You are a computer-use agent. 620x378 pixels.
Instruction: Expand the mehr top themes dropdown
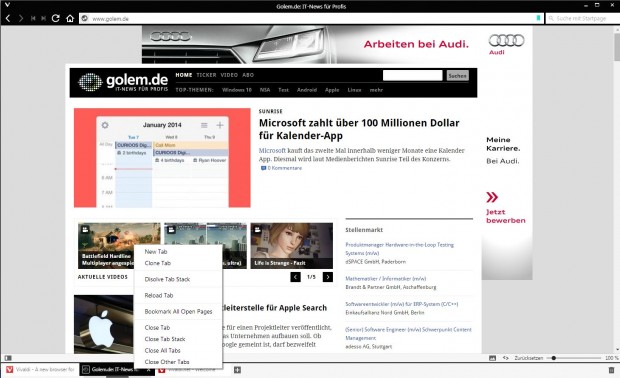pos(376,90)
